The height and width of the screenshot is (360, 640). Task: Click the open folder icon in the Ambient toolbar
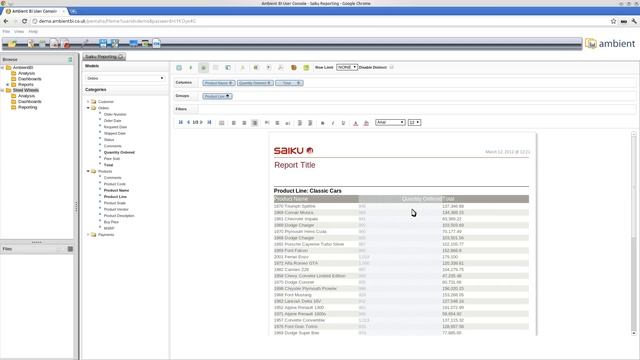click(12, 43)
